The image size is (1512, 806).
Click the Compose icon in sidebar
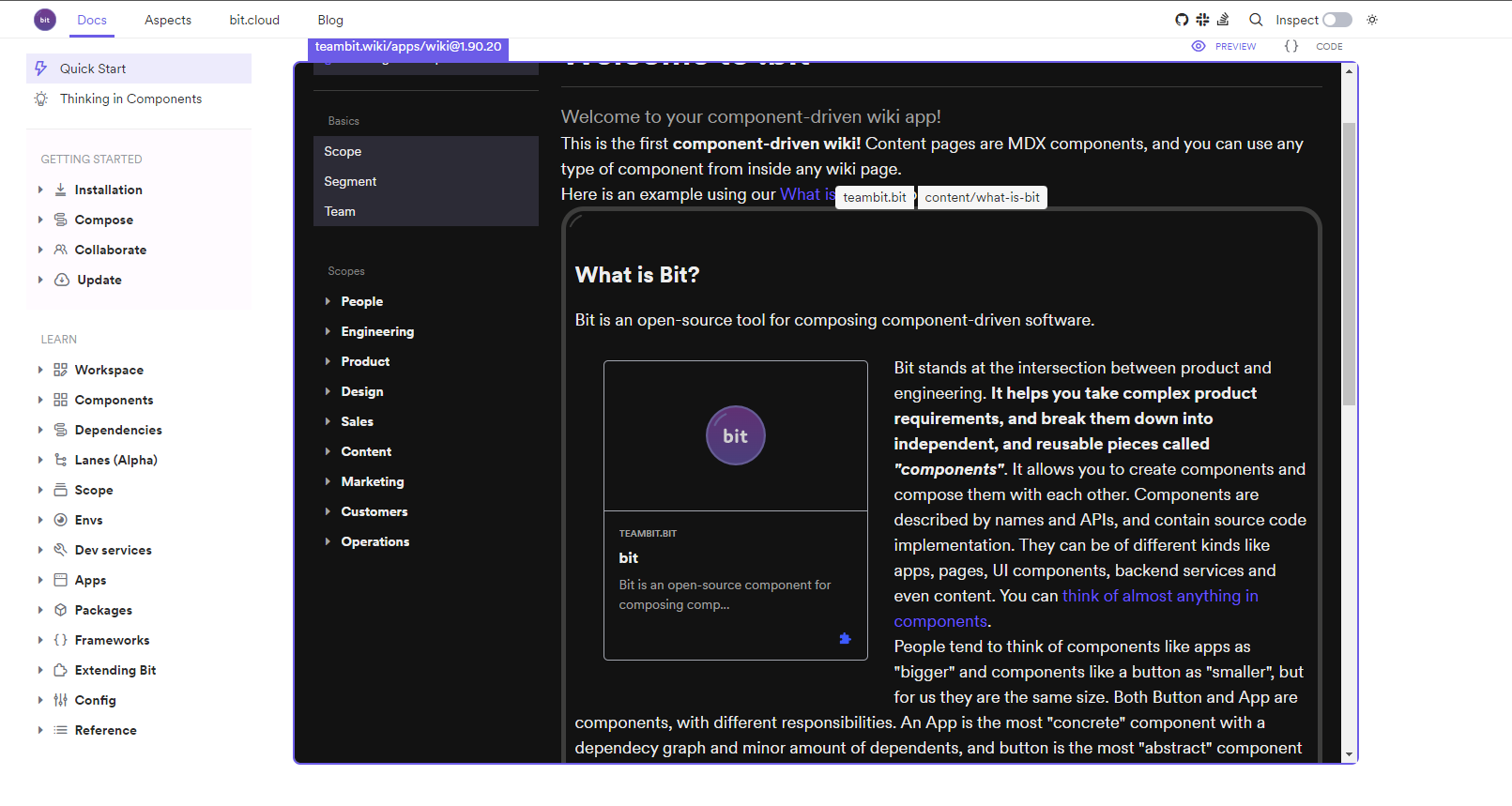click(x=60, y=220)
